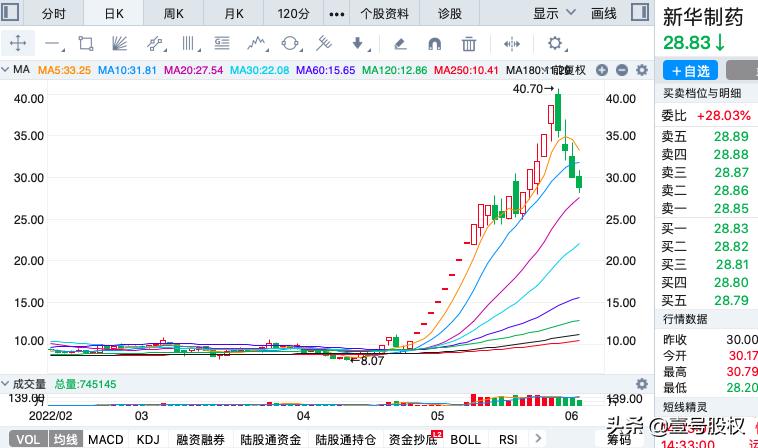Click the plus icon to zoom chart

(601, 71)
